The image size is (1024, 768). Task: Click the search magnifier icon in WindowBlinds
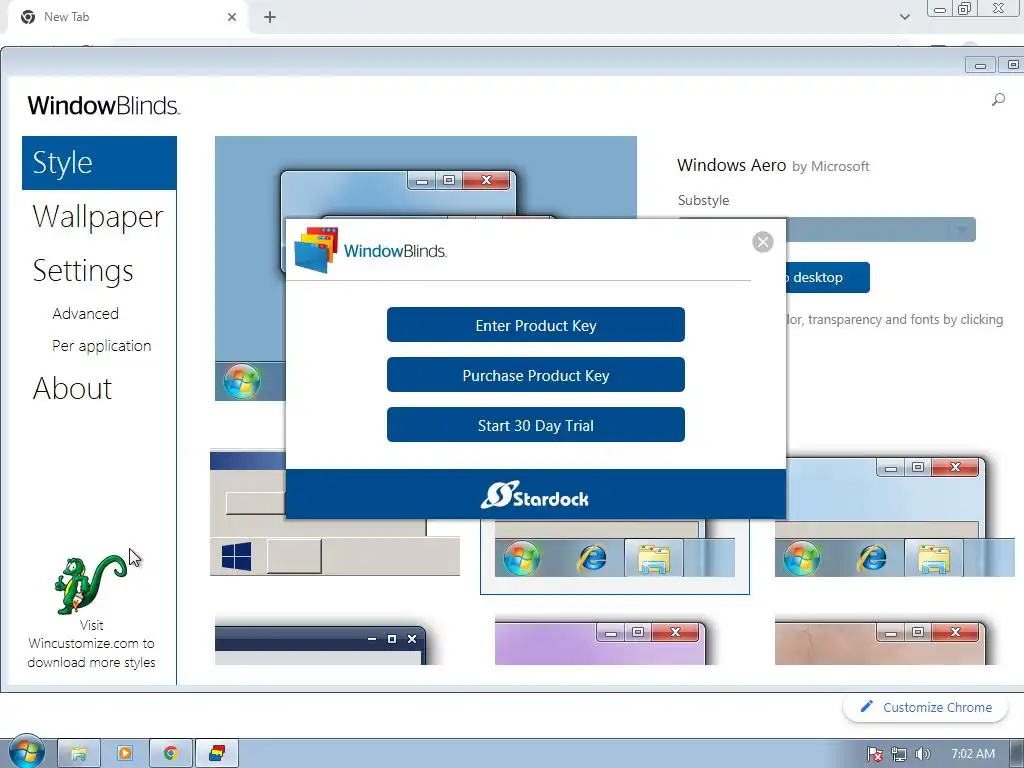coord(998,99)
